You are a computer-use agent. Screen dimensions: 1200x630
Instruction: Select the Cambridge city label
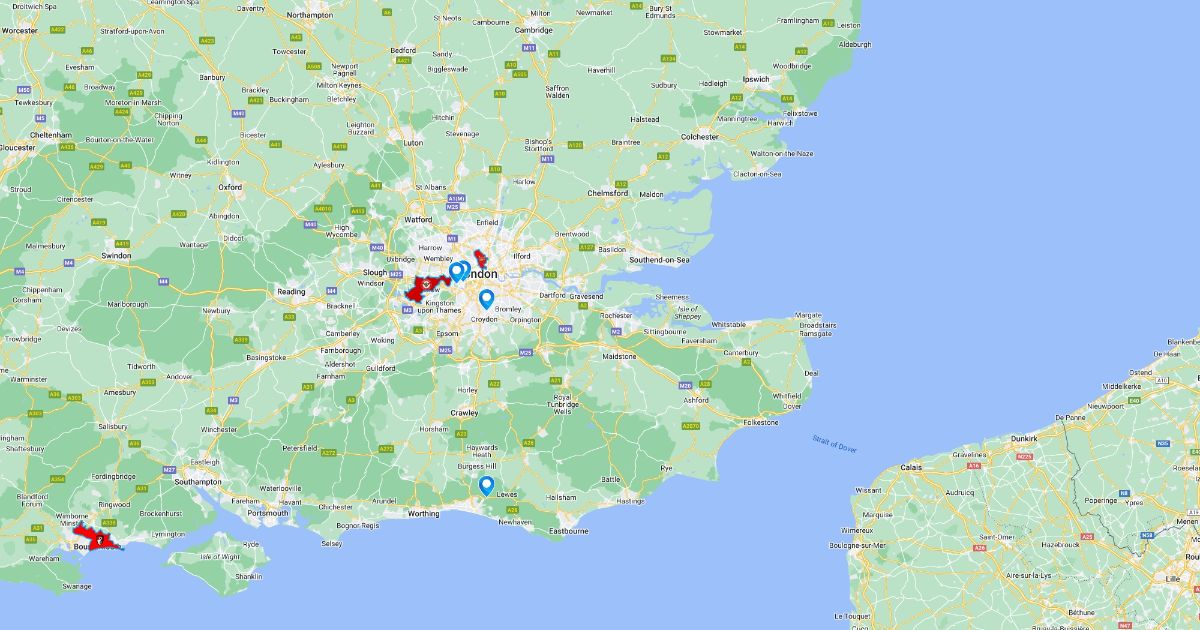point(533,30)
